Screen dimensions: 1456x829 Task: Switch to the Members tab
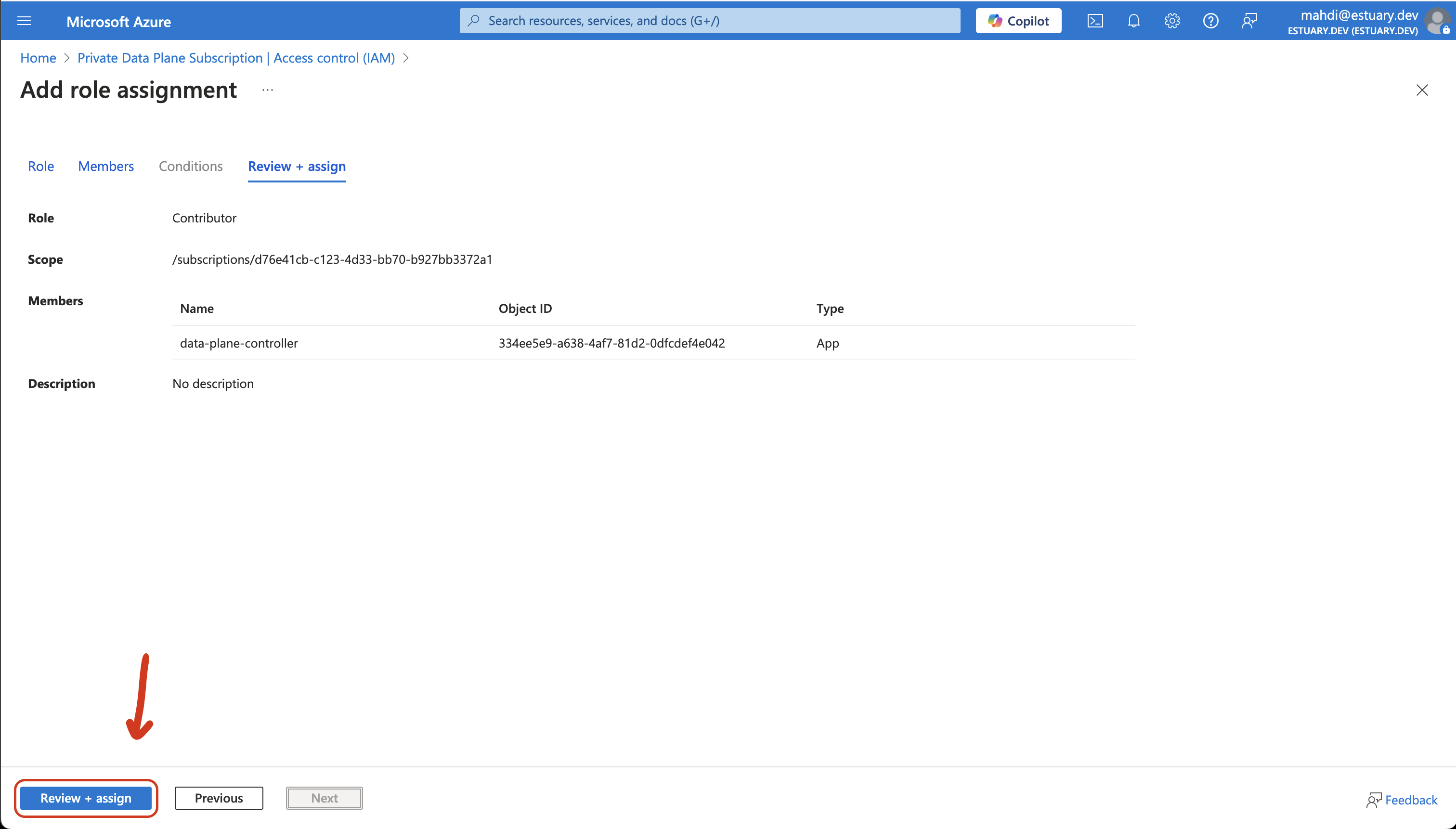[105, 166]
